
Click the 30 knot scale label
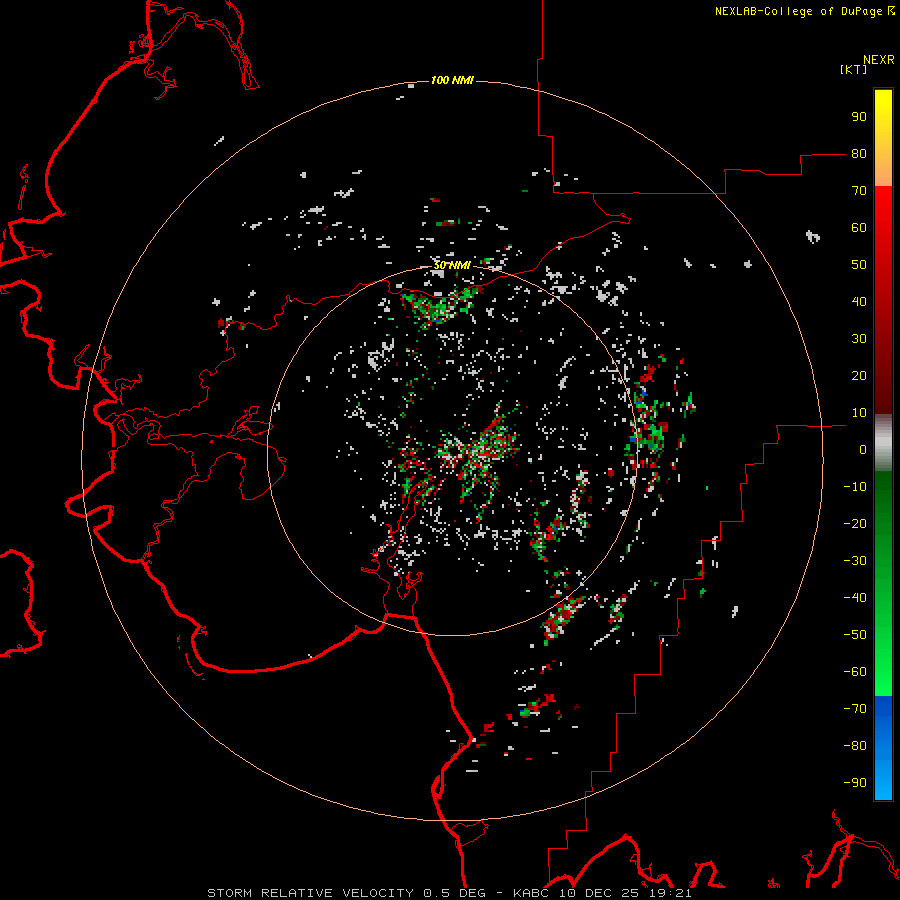coord(859,339)
